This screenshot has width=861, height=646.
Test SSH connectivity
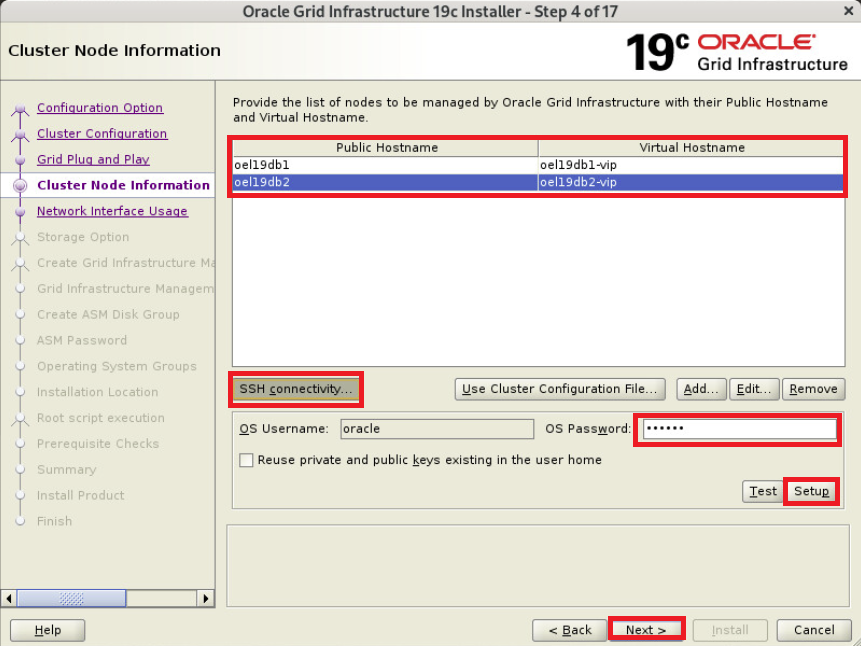coord(763,491)
